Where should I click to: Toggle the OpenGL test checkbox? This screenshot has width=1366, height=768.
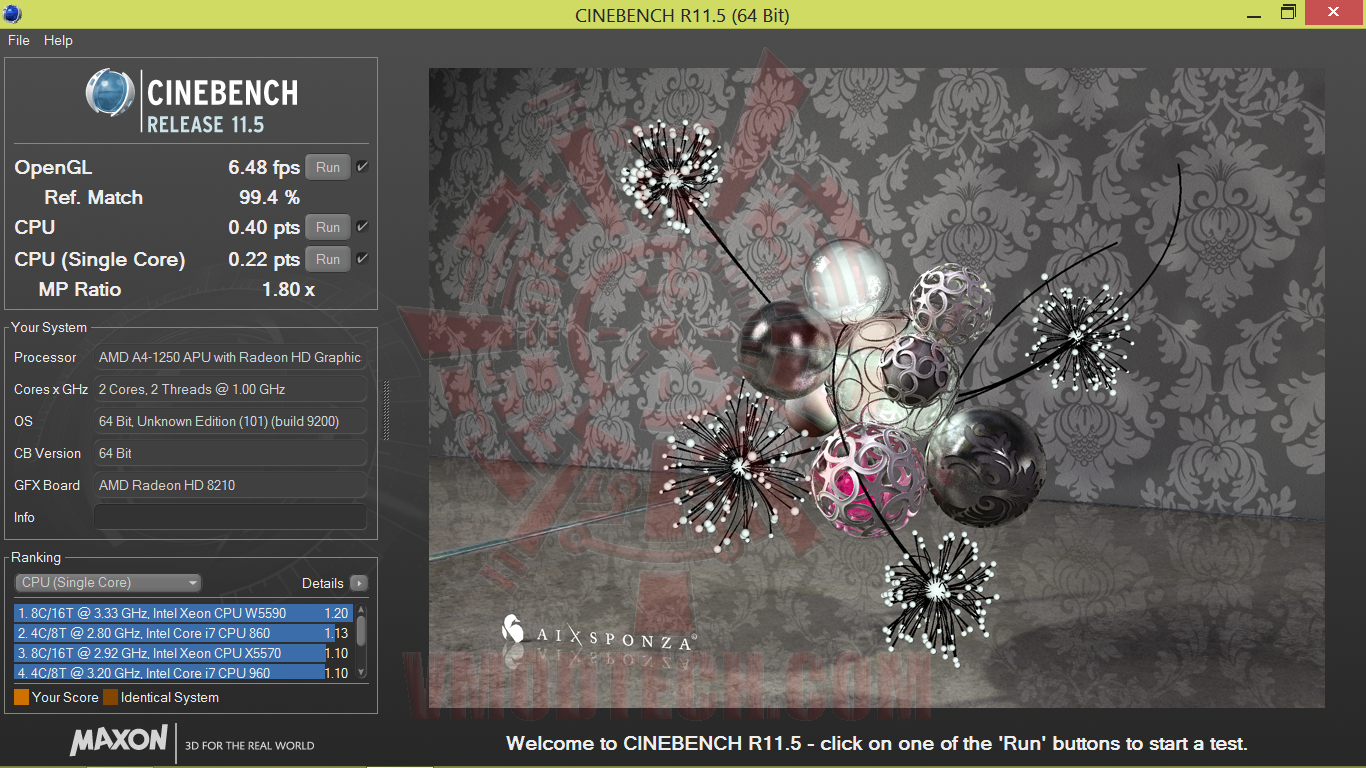point(362,167)
